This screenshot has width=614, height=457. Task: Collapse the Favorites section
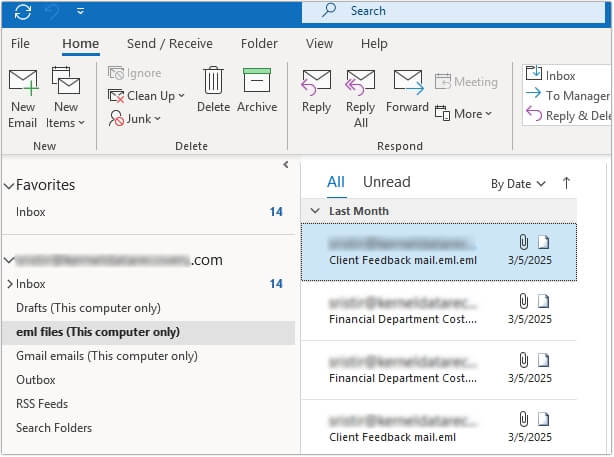tap(9, 186)
